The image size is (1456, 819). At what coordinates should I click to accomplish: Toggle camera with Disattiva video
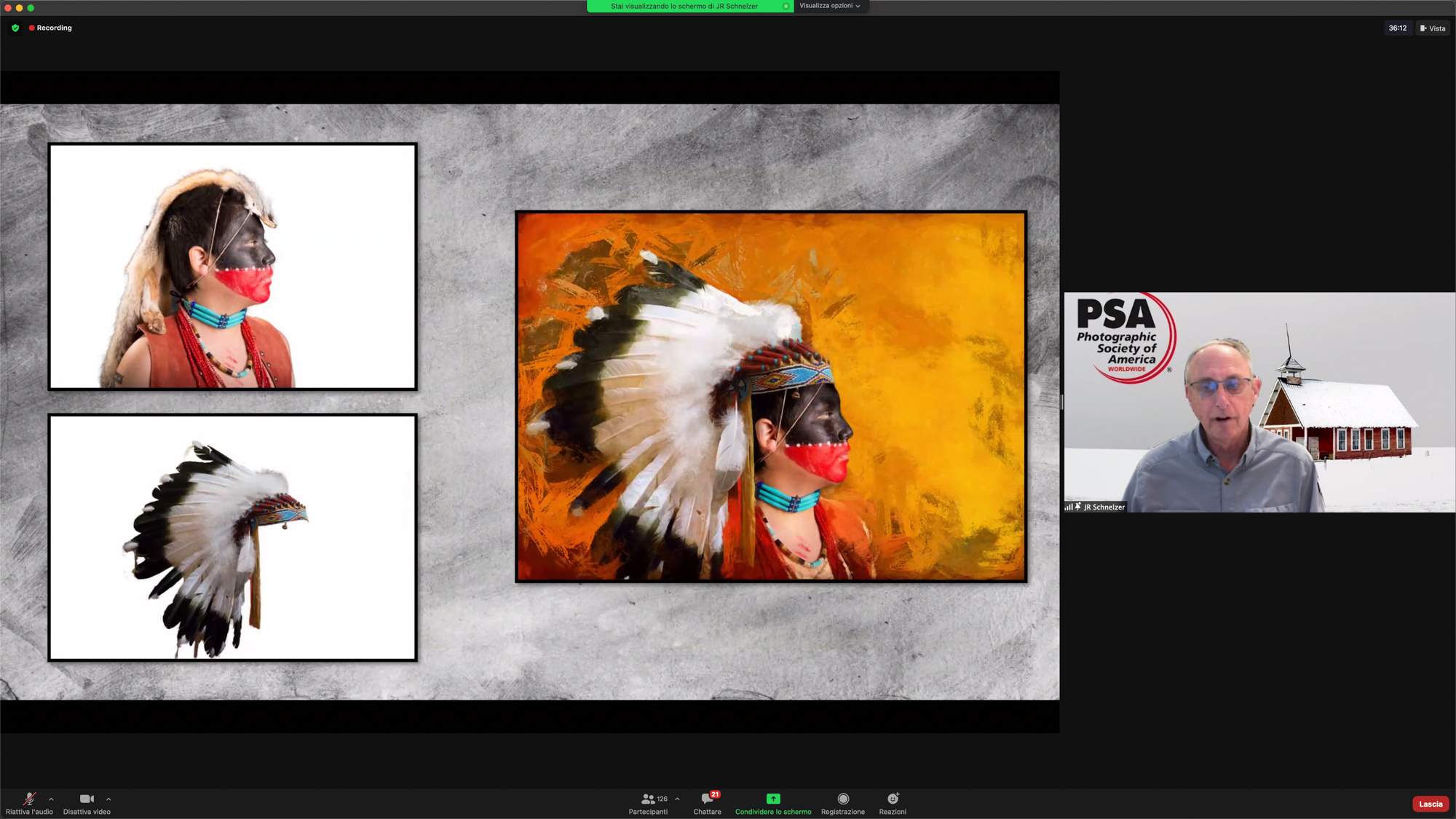click(x=87, y=799)
